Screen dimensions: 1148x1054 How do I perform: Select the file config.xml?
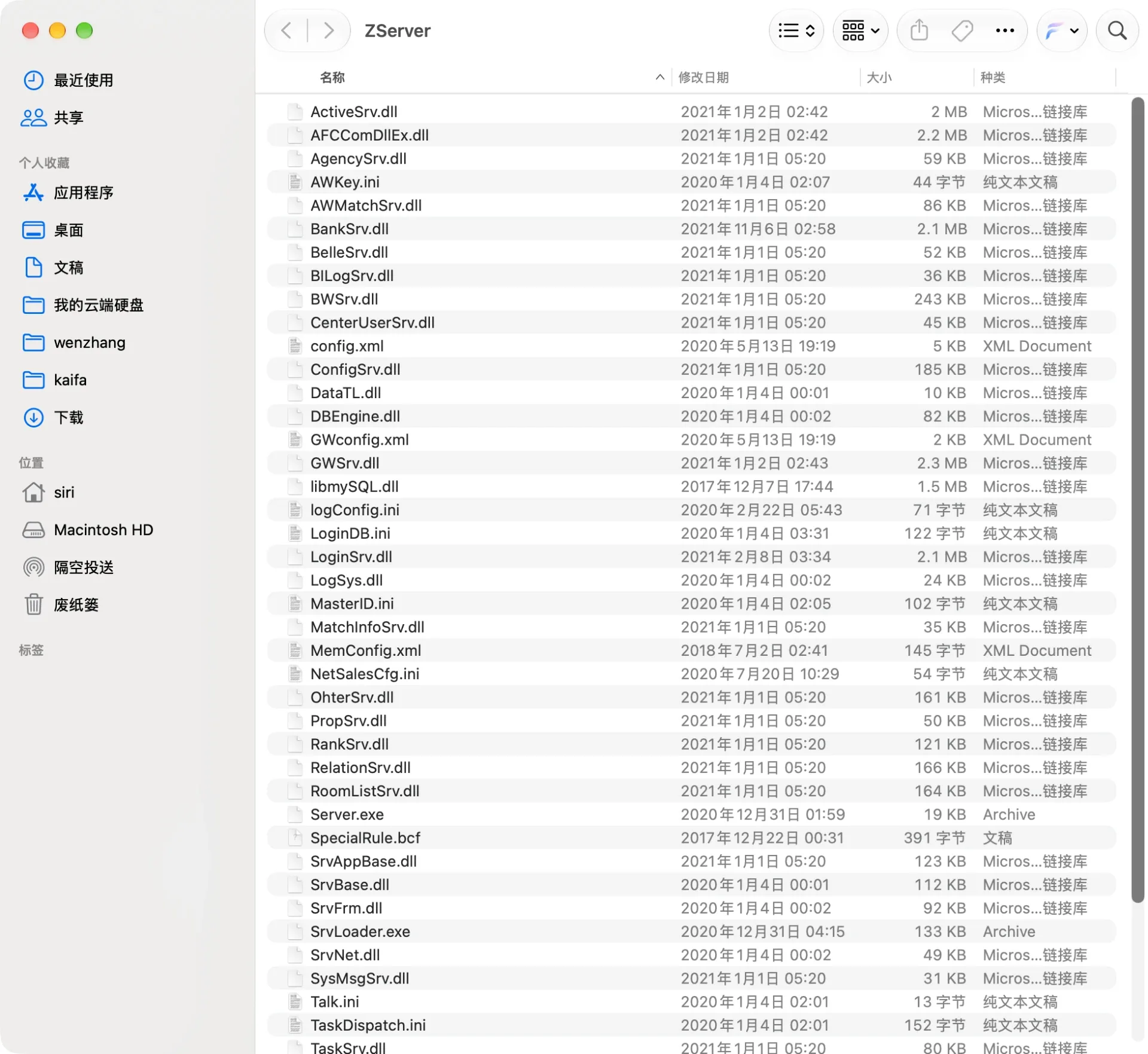coord(691,346)
